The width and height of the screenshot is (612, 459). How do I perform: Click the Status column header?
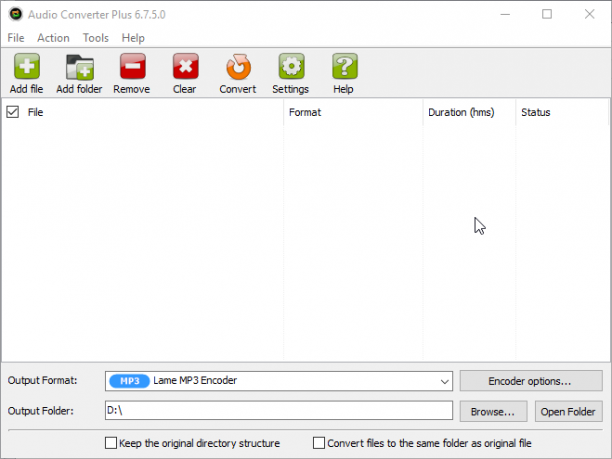pyautogui.click(x=562, y=112)
